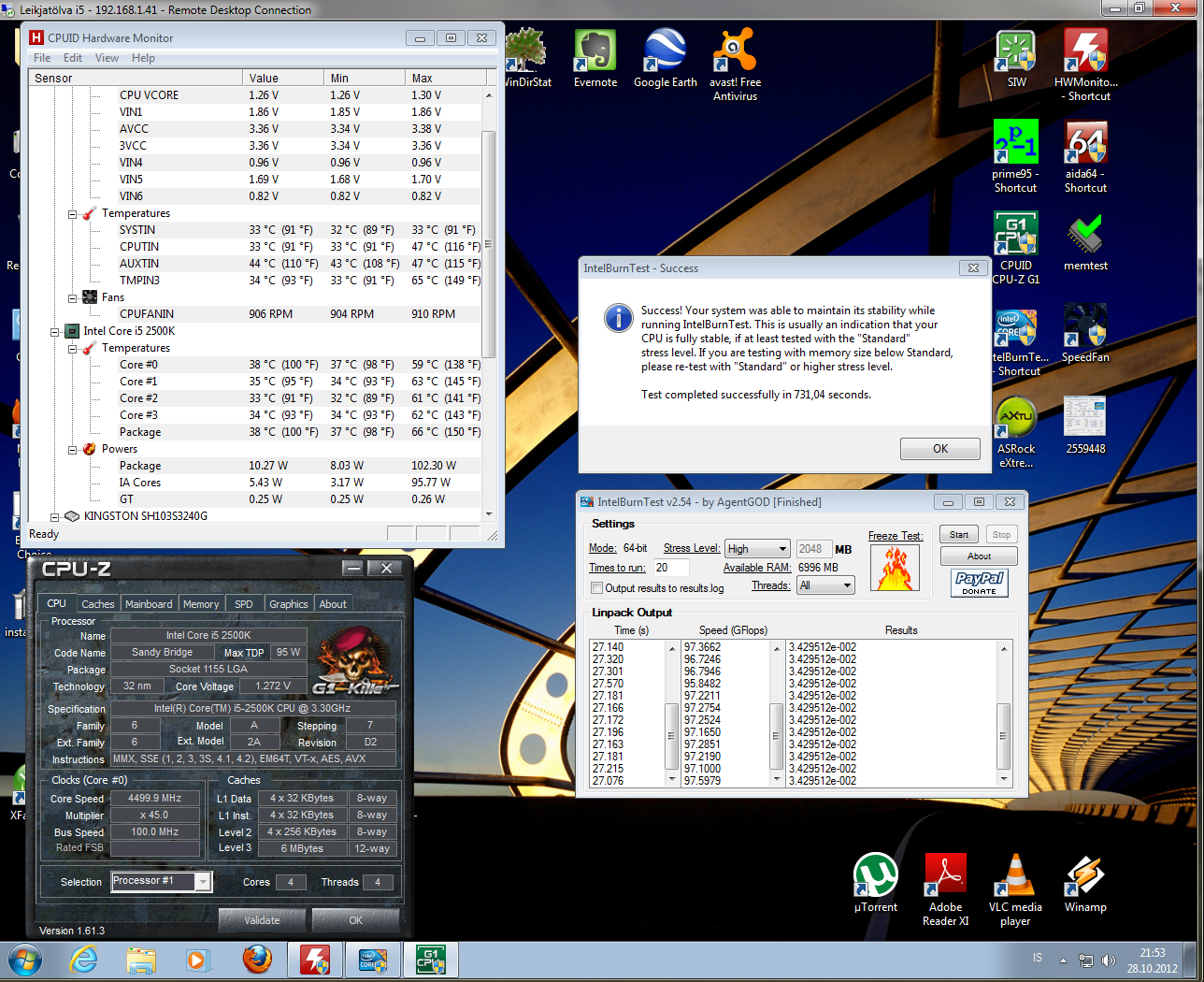Open the View menu in Hardware Monitor

(107, 58)
